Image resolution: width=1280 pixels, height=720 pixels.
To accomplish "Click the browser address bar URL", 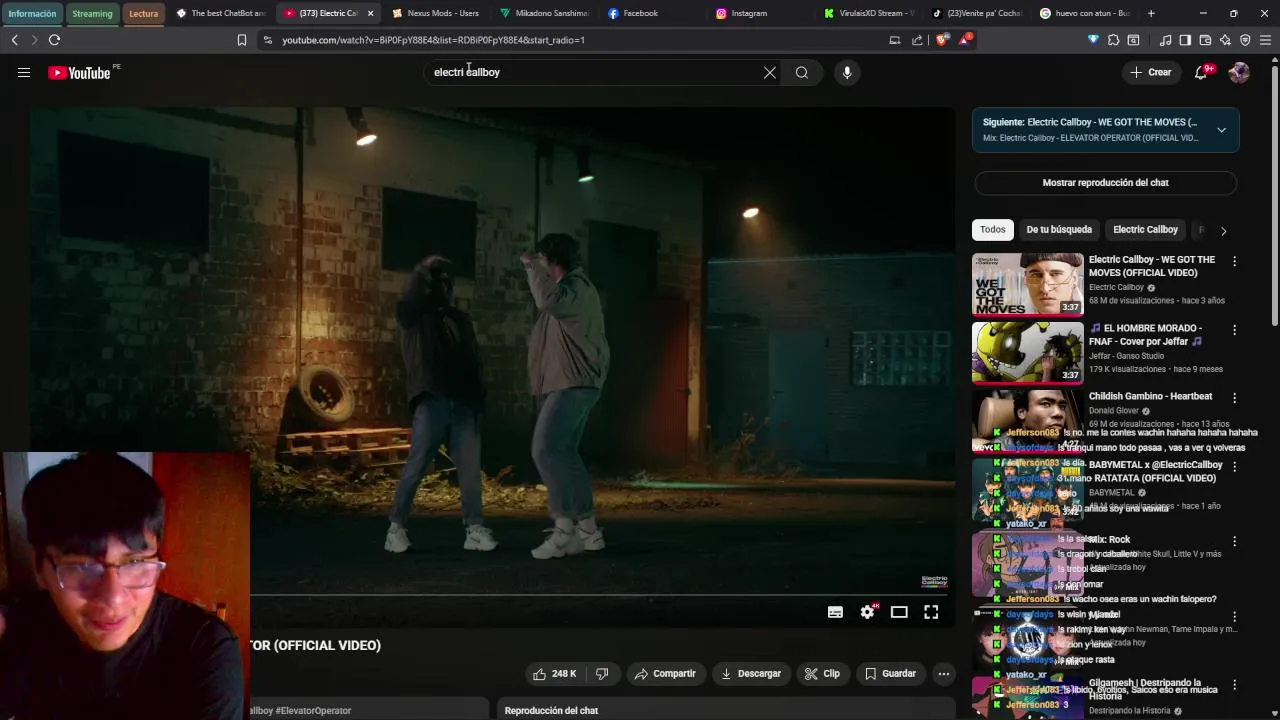I will pos(433,40).
